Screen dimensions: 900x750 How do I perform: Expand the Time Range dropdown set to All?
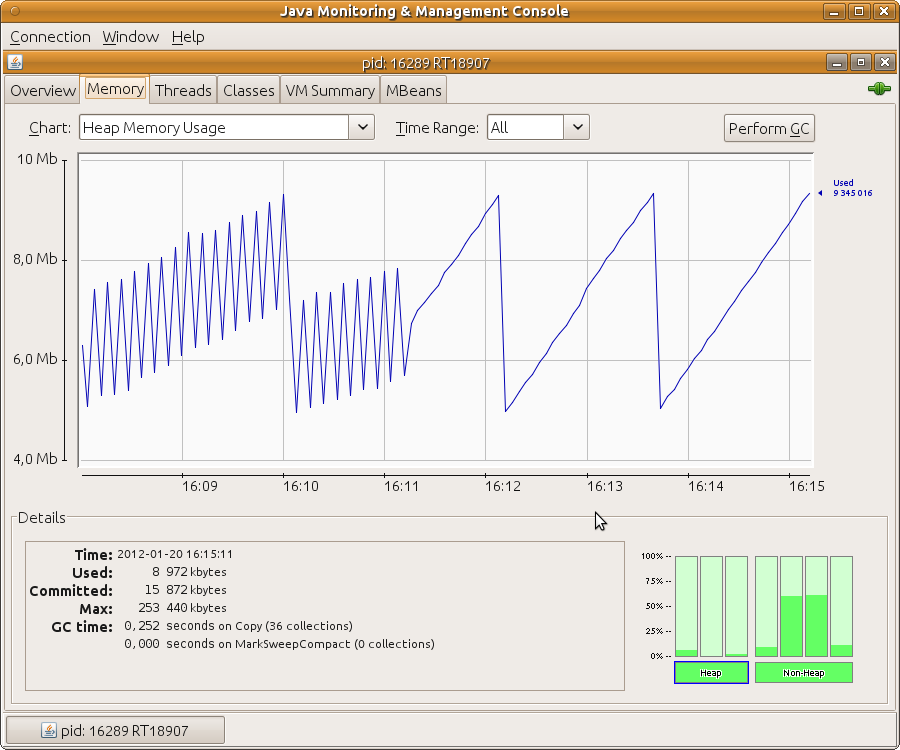click(x=538, y=128)
